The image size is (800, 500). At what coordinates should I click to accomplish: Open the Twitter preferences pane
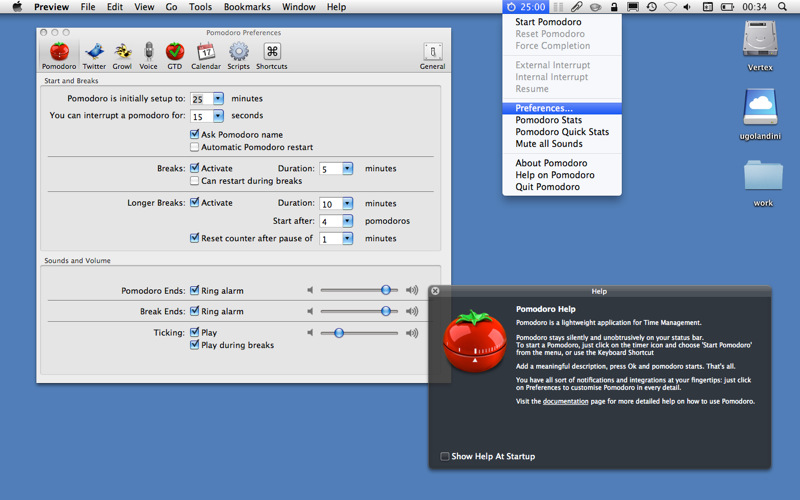point(94,55)
